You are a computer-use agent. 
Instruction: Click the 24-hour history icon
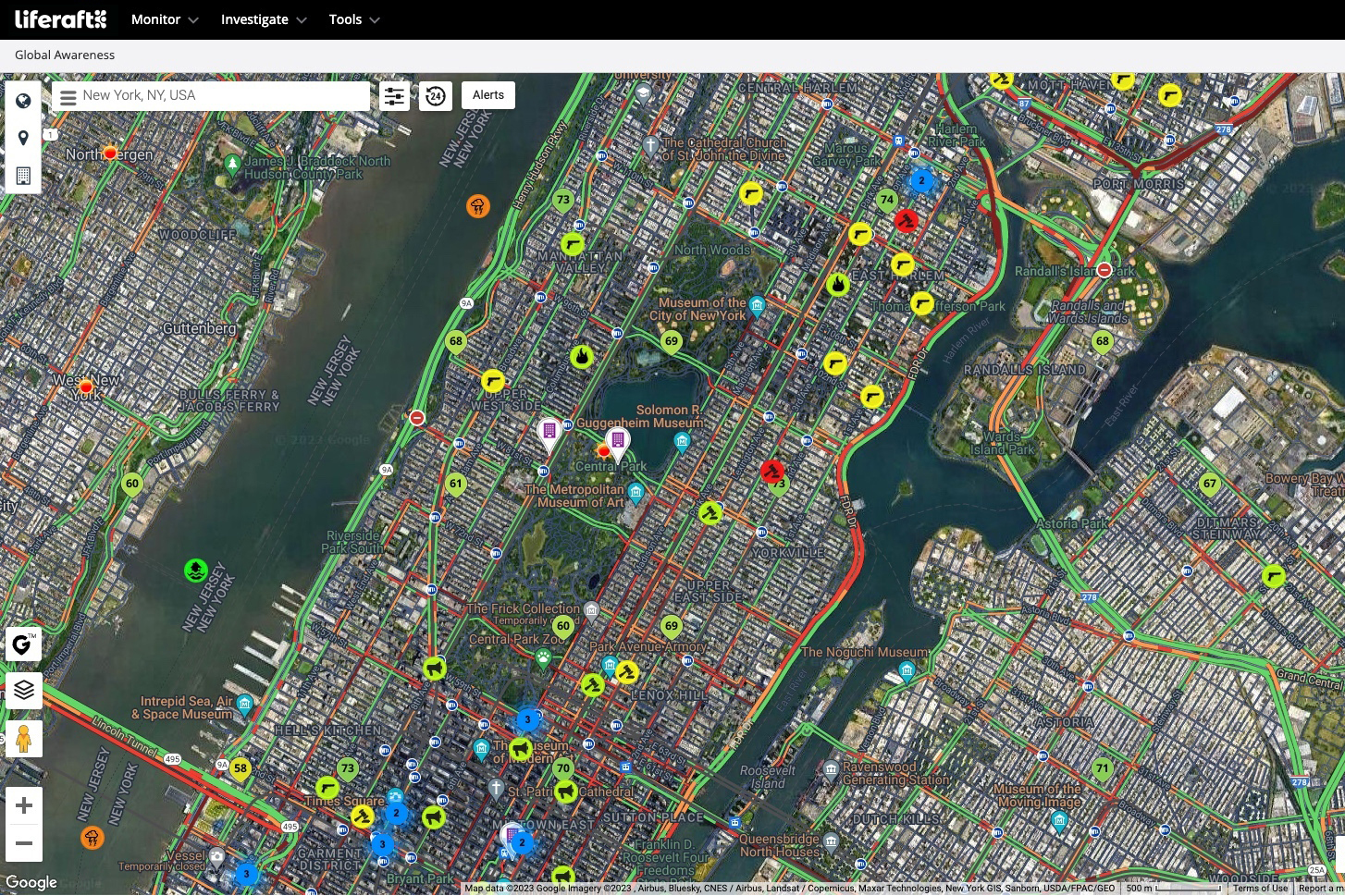[x=436, y=95]
